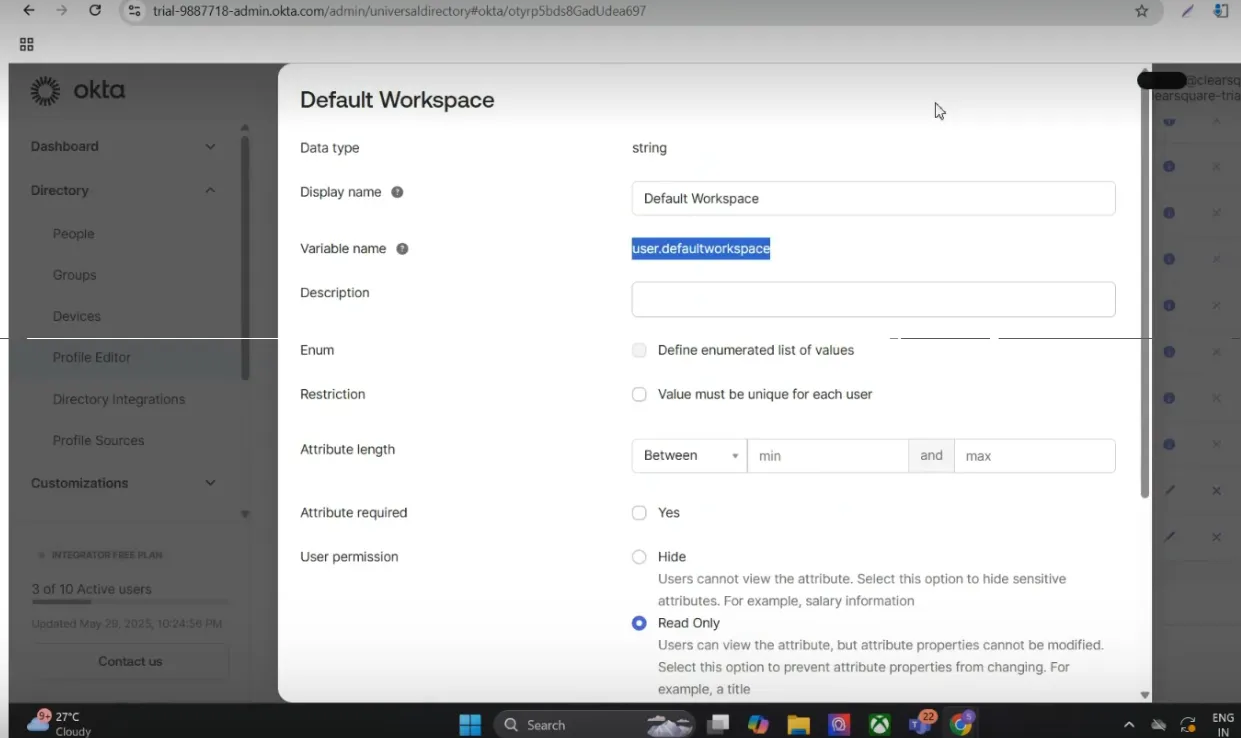Select the Read Only user permission option

(x=639, y=623)
